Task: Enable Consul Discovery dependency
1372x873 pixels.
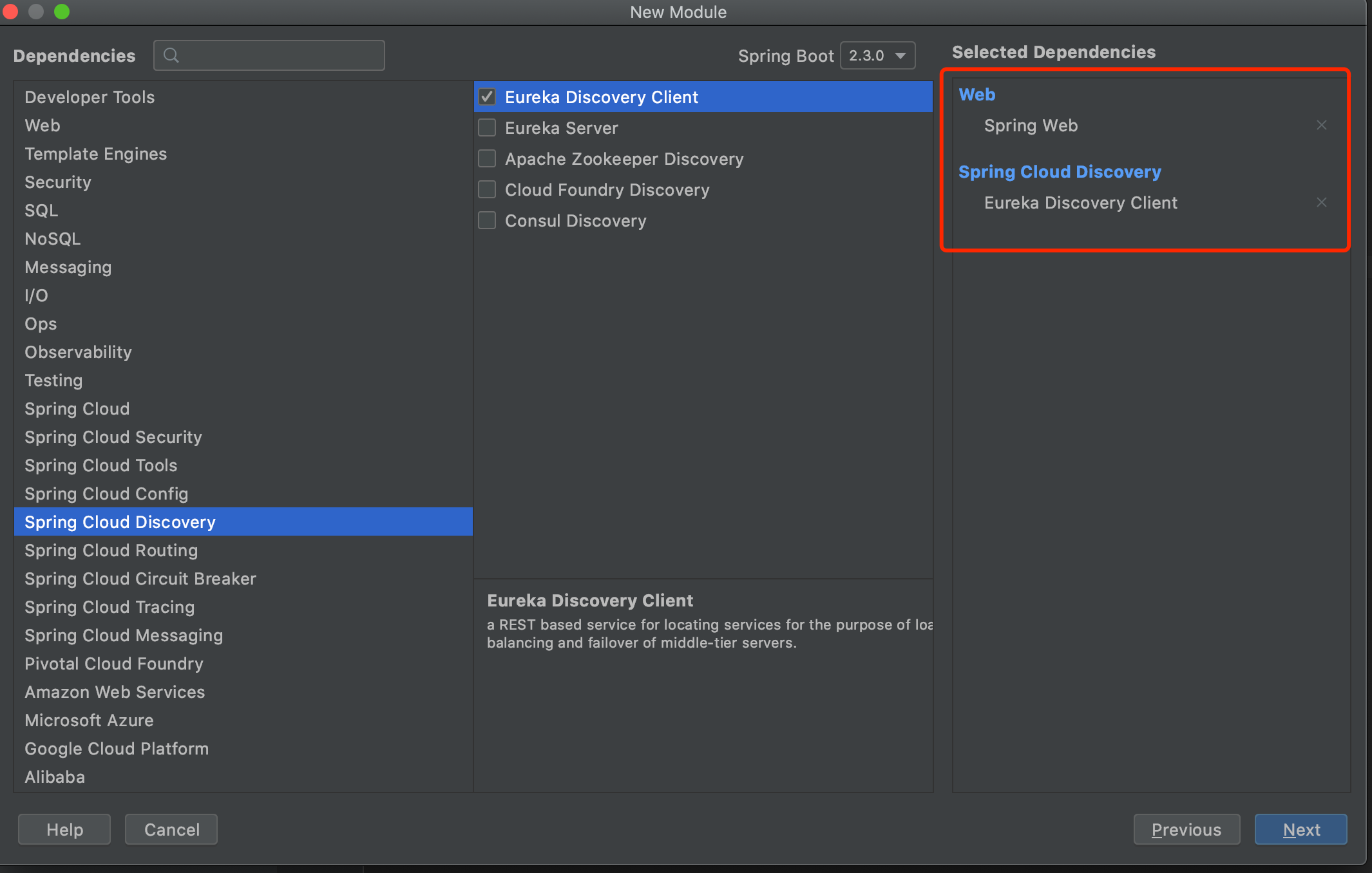Action: pyautogui.click(x=487, y=220)
